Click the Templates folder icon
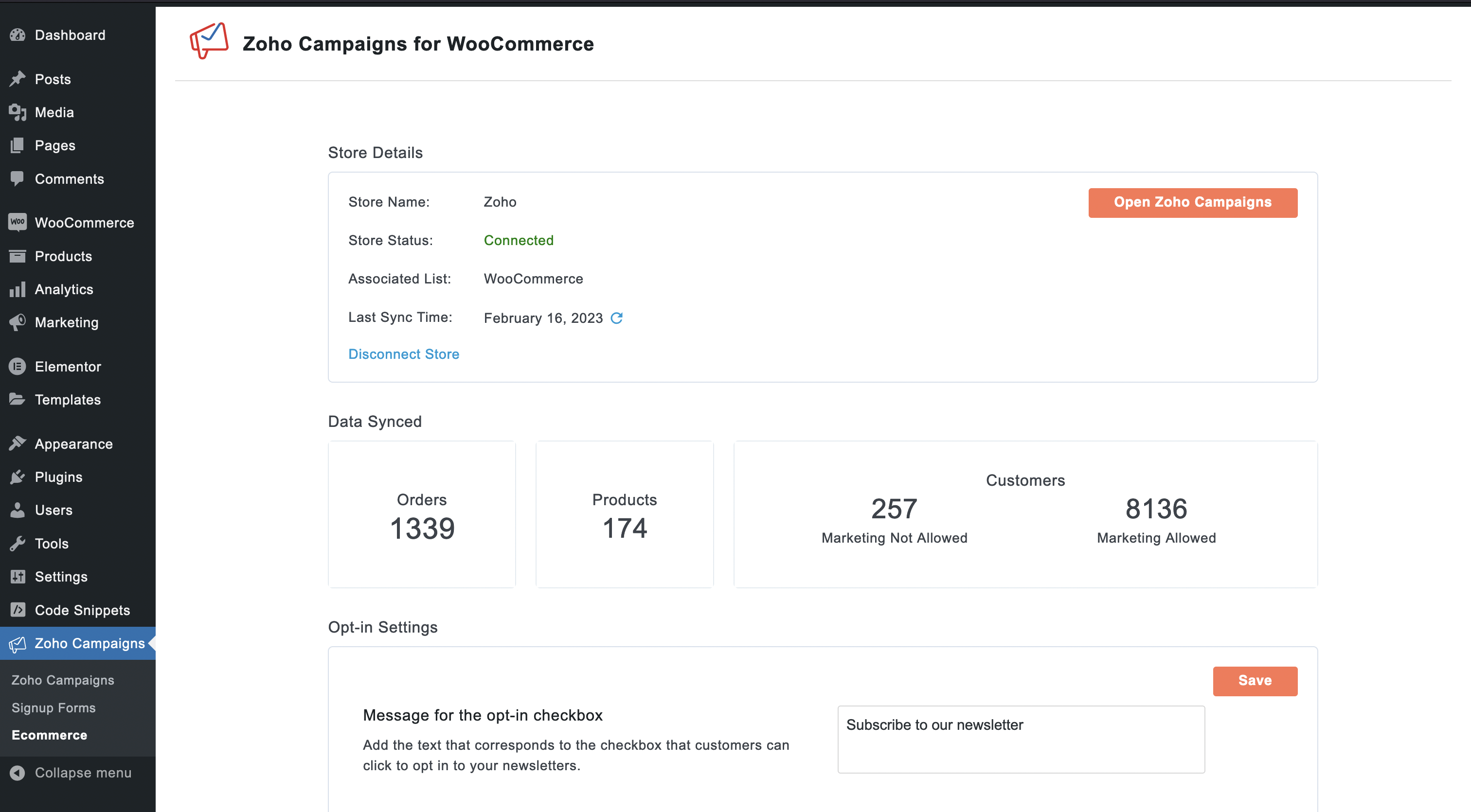Viewport: 1471px width, 812px height. click(x=18, y=400)
